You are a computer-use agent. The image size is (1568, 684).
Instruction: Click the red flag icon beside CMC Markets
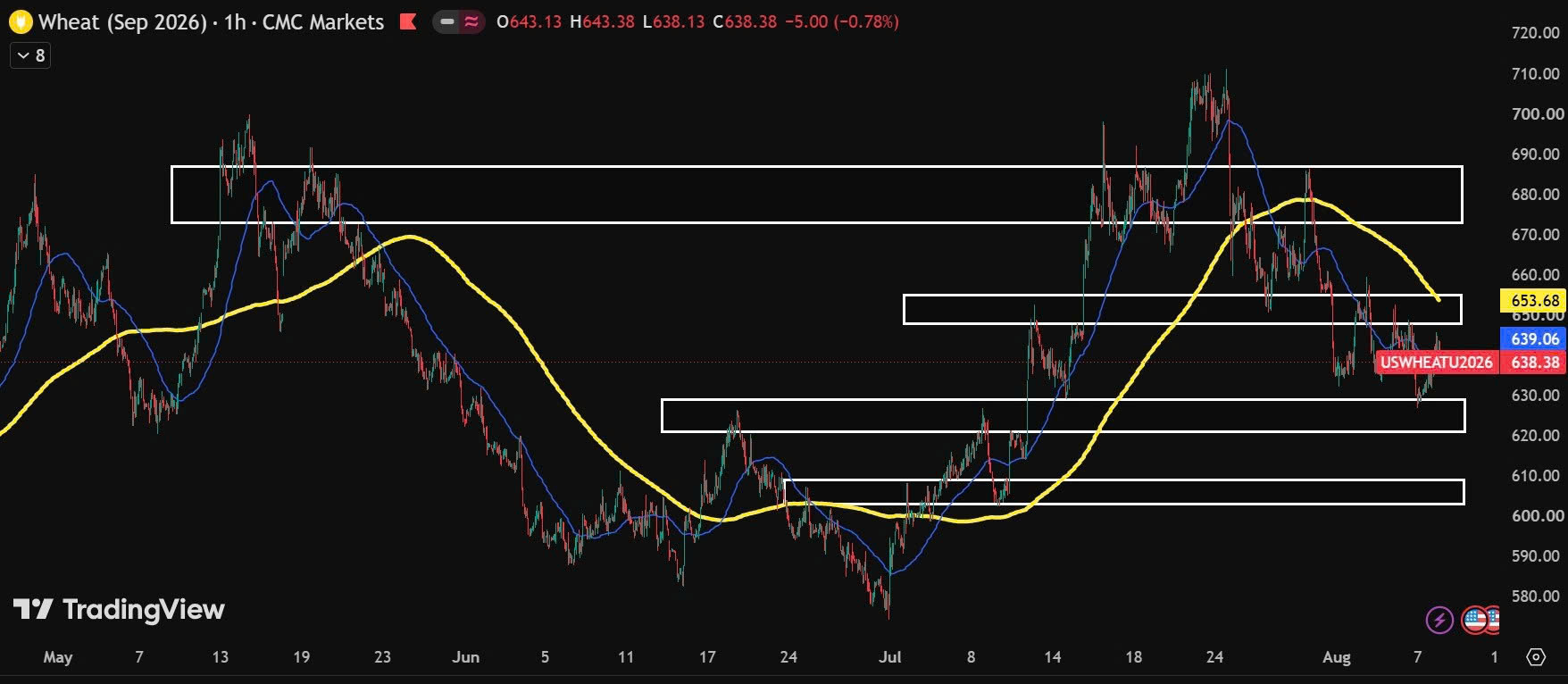click(408, 21)
